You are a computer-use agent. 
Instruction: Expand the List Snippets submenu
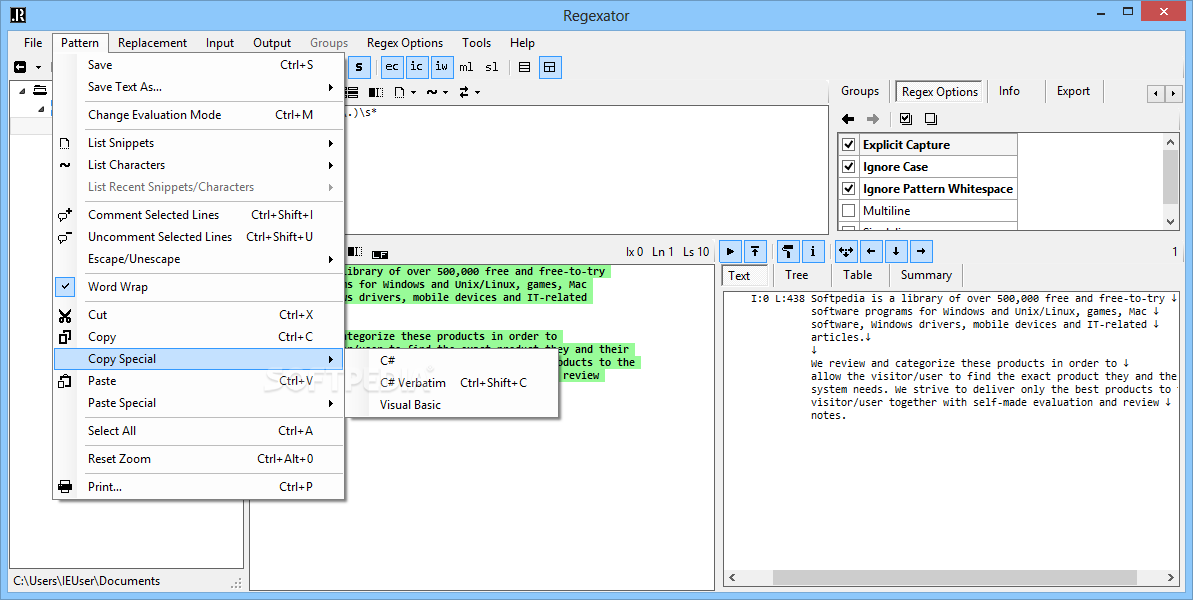[199, 143]
